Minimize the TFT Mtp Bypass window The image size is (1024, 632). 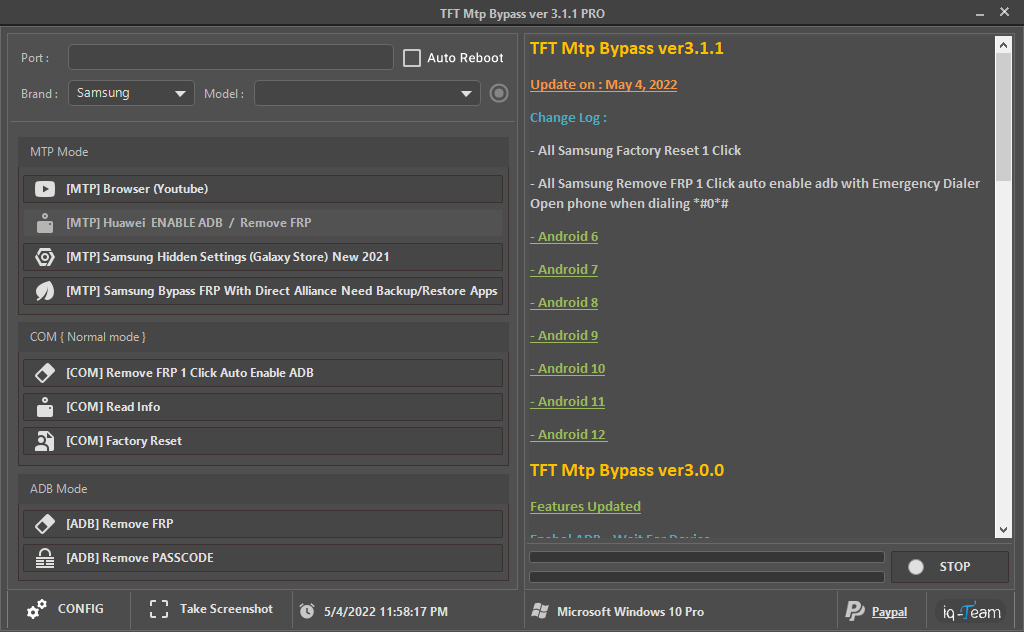[x=980, y=13]
